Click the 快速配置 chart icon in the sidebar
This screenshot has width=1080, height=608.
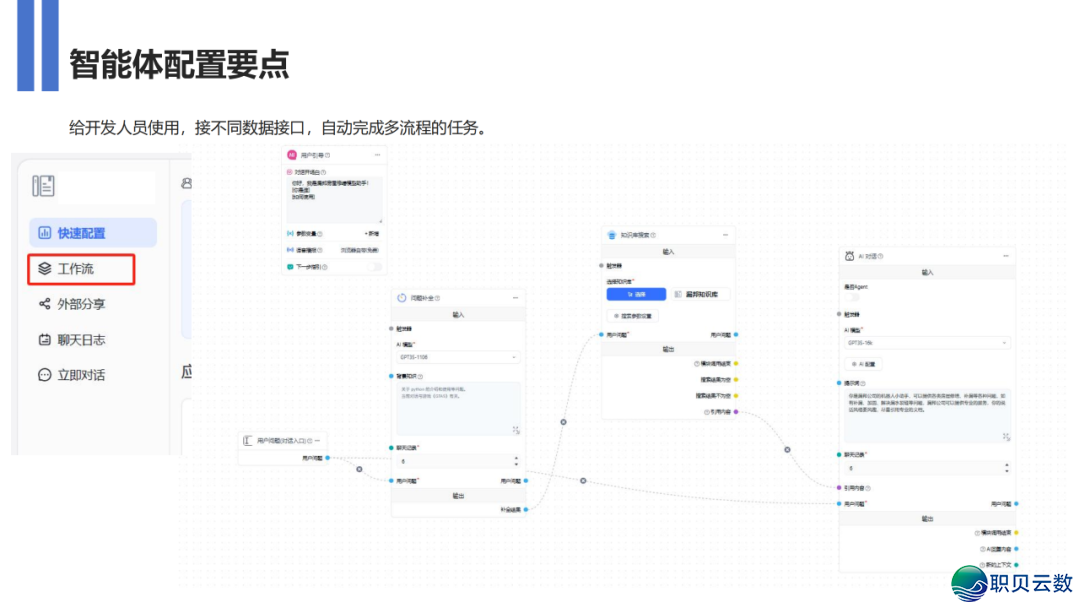click(x=44, y=232)
